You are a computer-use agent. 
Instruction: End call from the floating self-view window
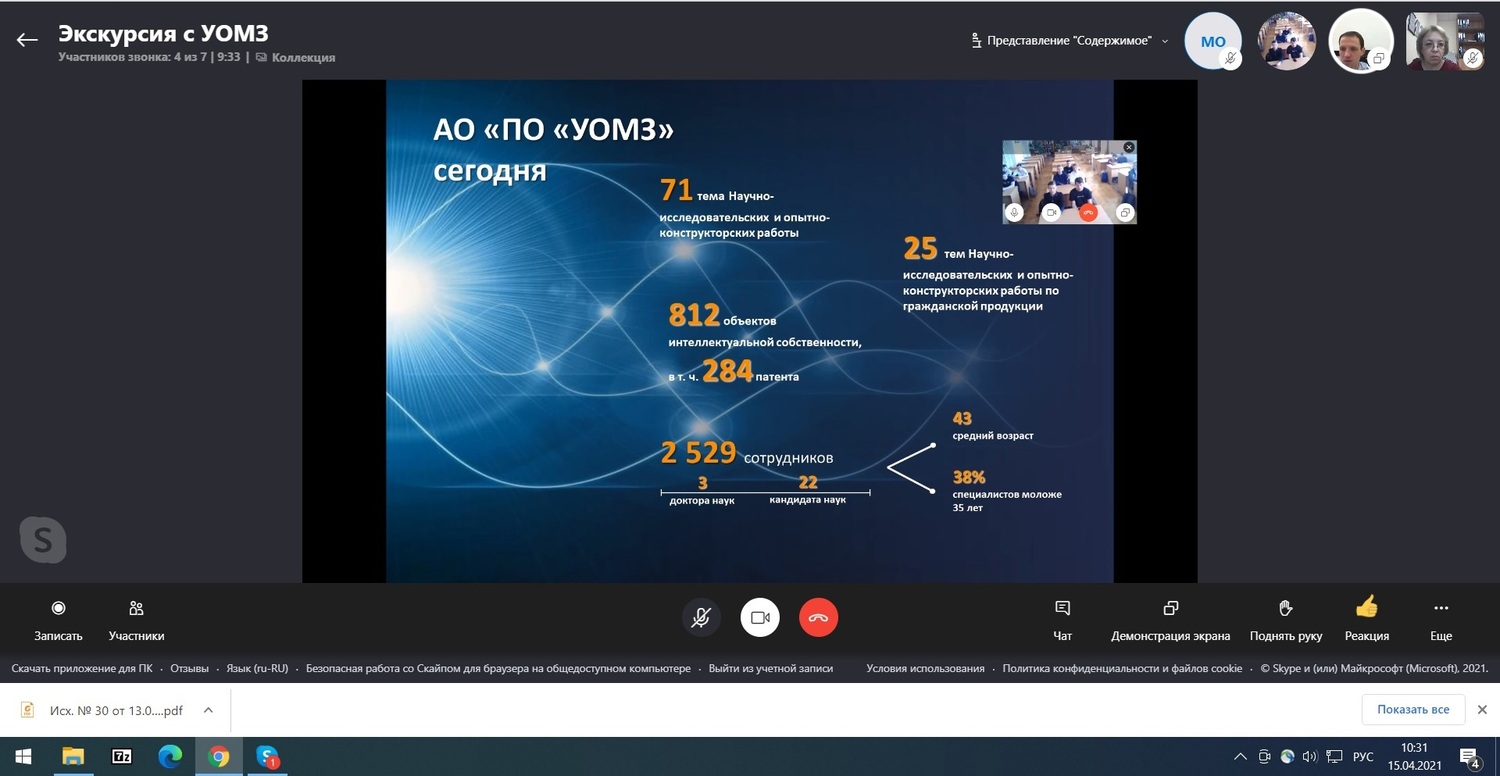[x=1089, y=212]
